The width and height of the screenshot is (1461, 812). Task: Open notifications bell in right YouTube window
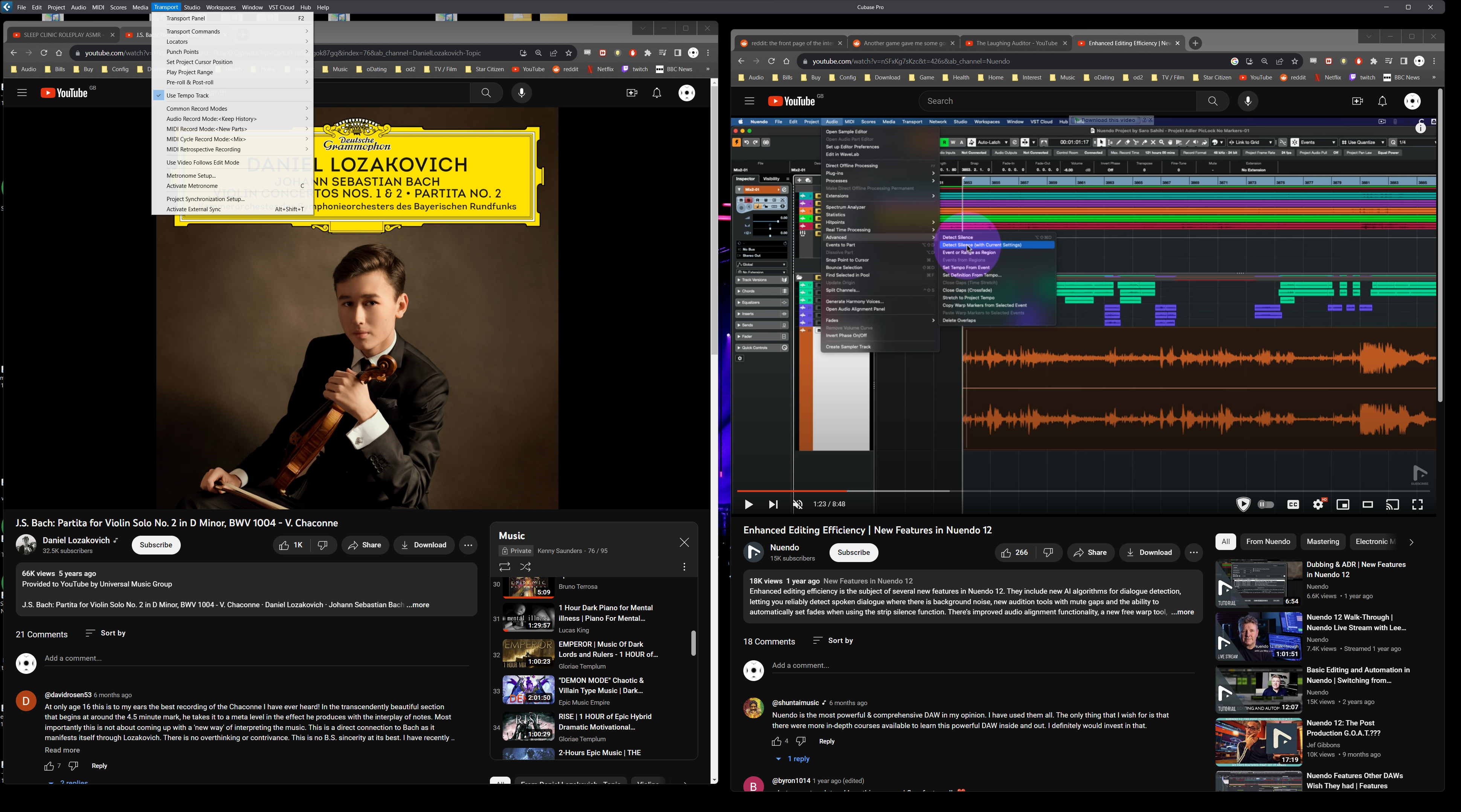tap(1382, 102)
